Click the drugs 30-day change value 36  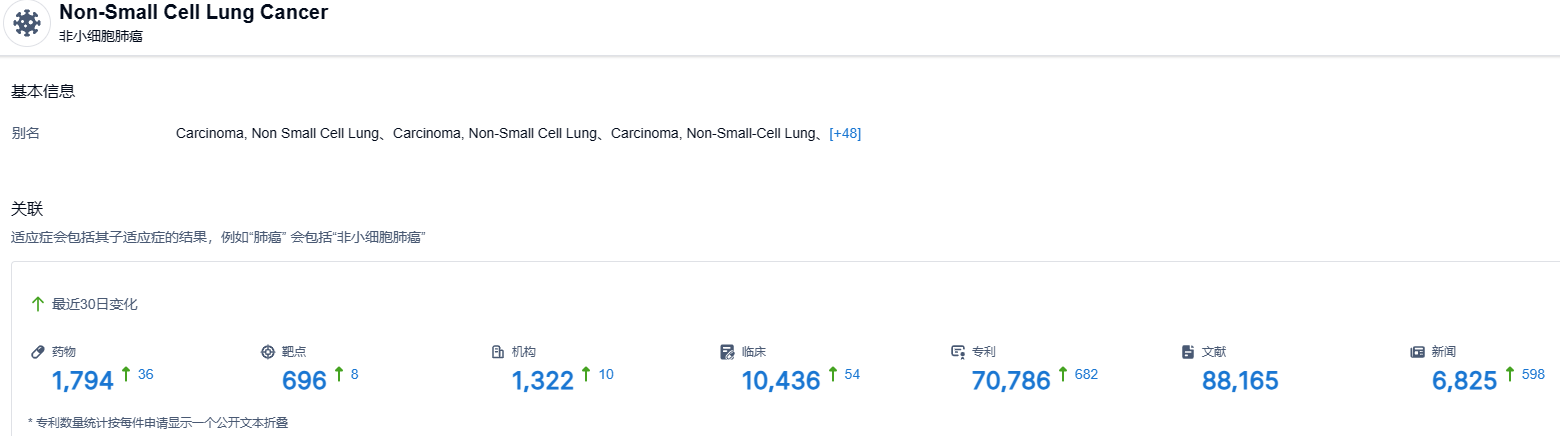(x=146, y=375)
